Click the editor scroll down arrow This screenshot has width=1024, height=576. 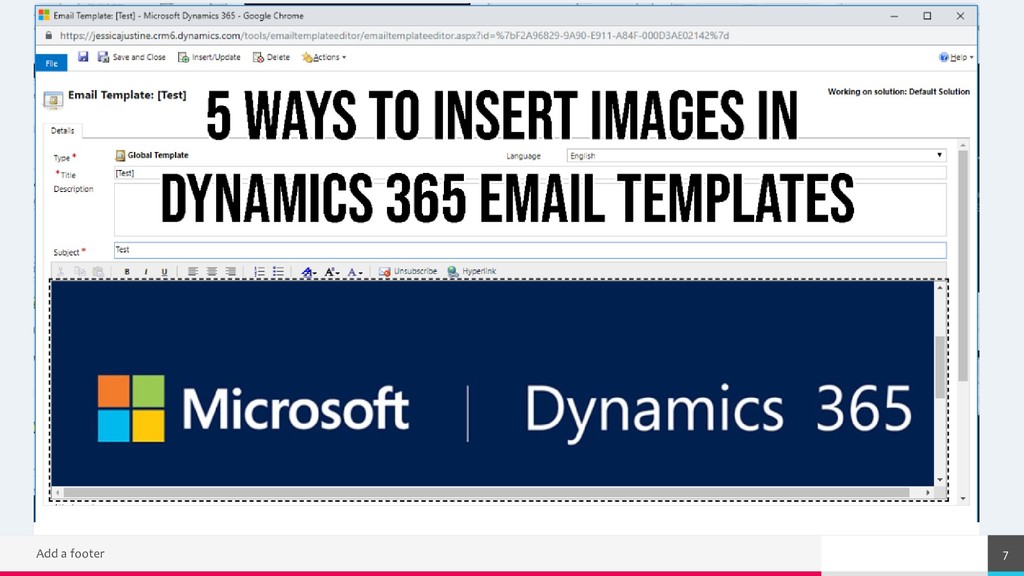940,480
